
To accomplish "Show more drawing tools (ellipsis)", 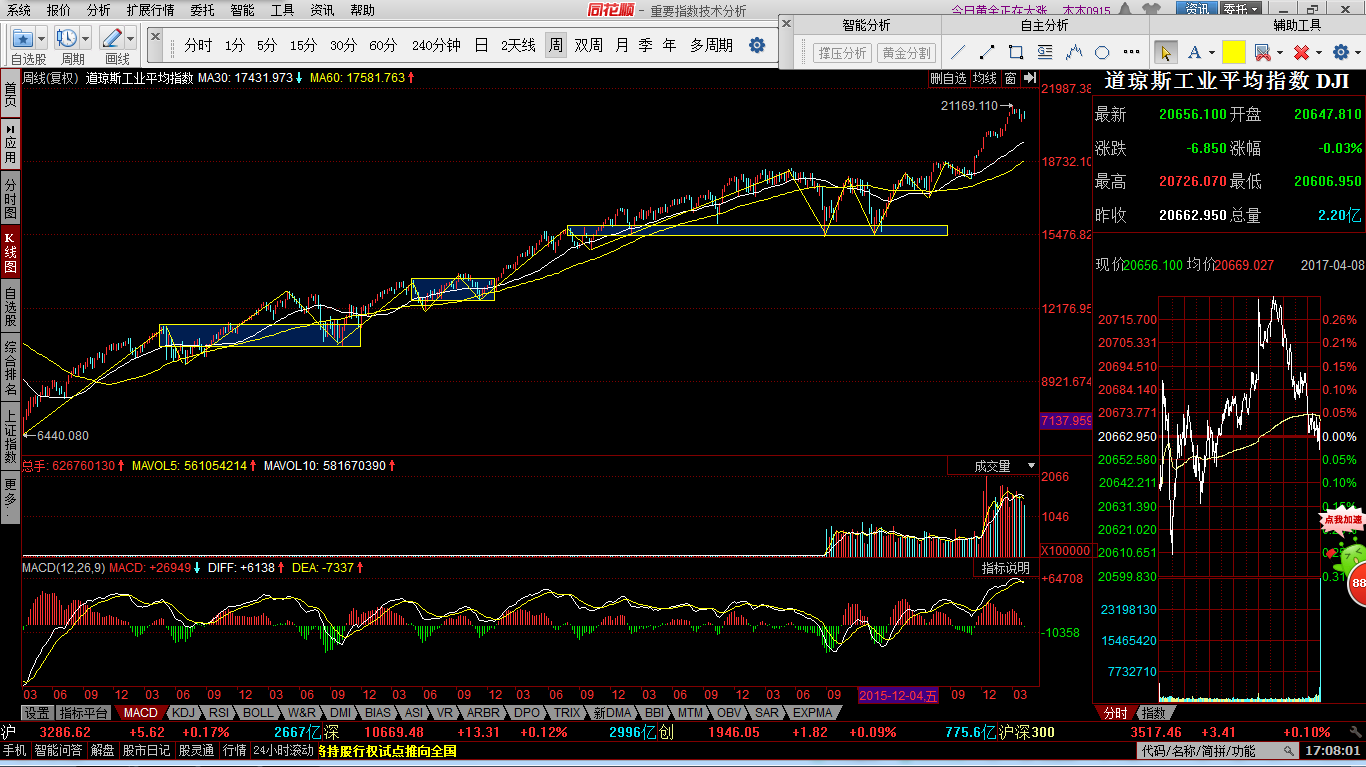I will point(1131,52).
